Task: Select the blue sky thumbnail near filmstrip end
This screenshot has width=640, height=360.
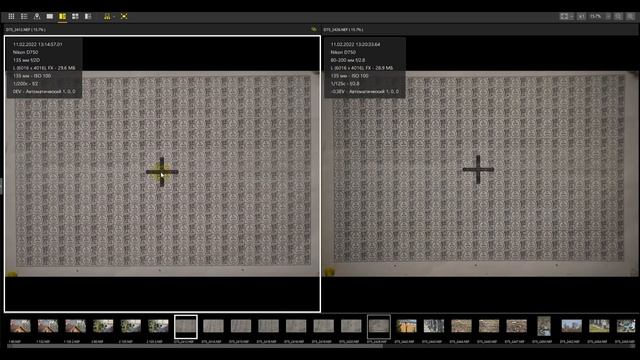Action: tap(571, 326)
